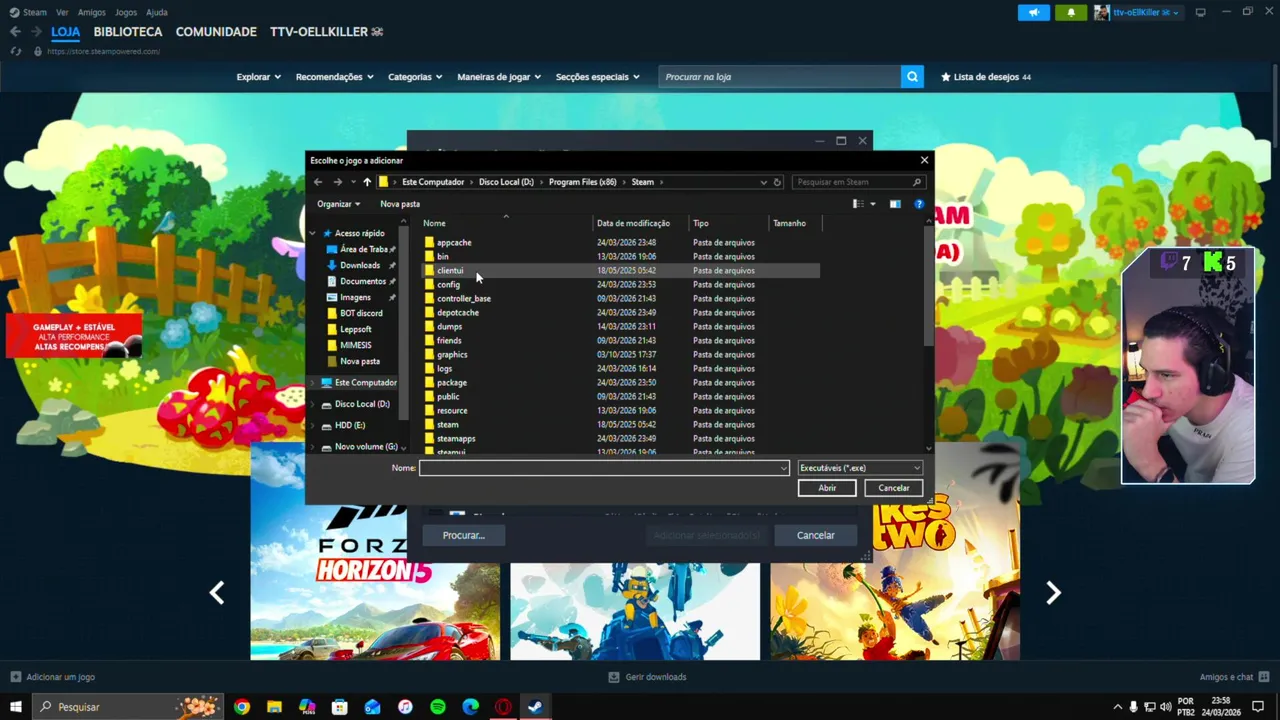Select the depotcache folder

pyautogui.click(x=620, y=312)
